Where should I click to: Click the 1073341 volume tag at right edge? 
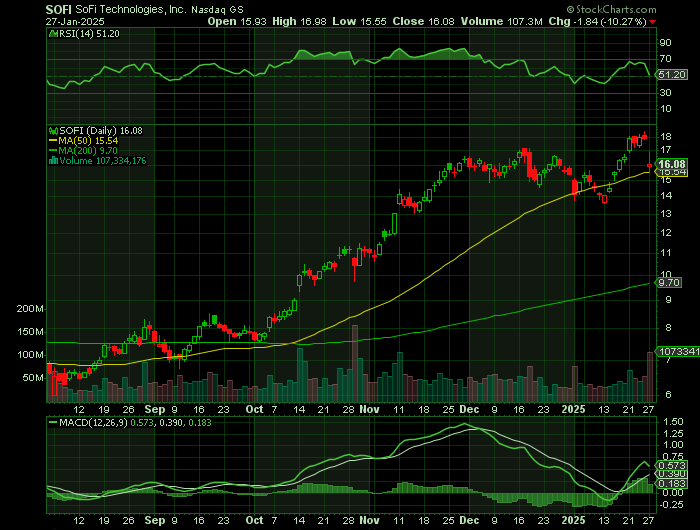(678, 352)
